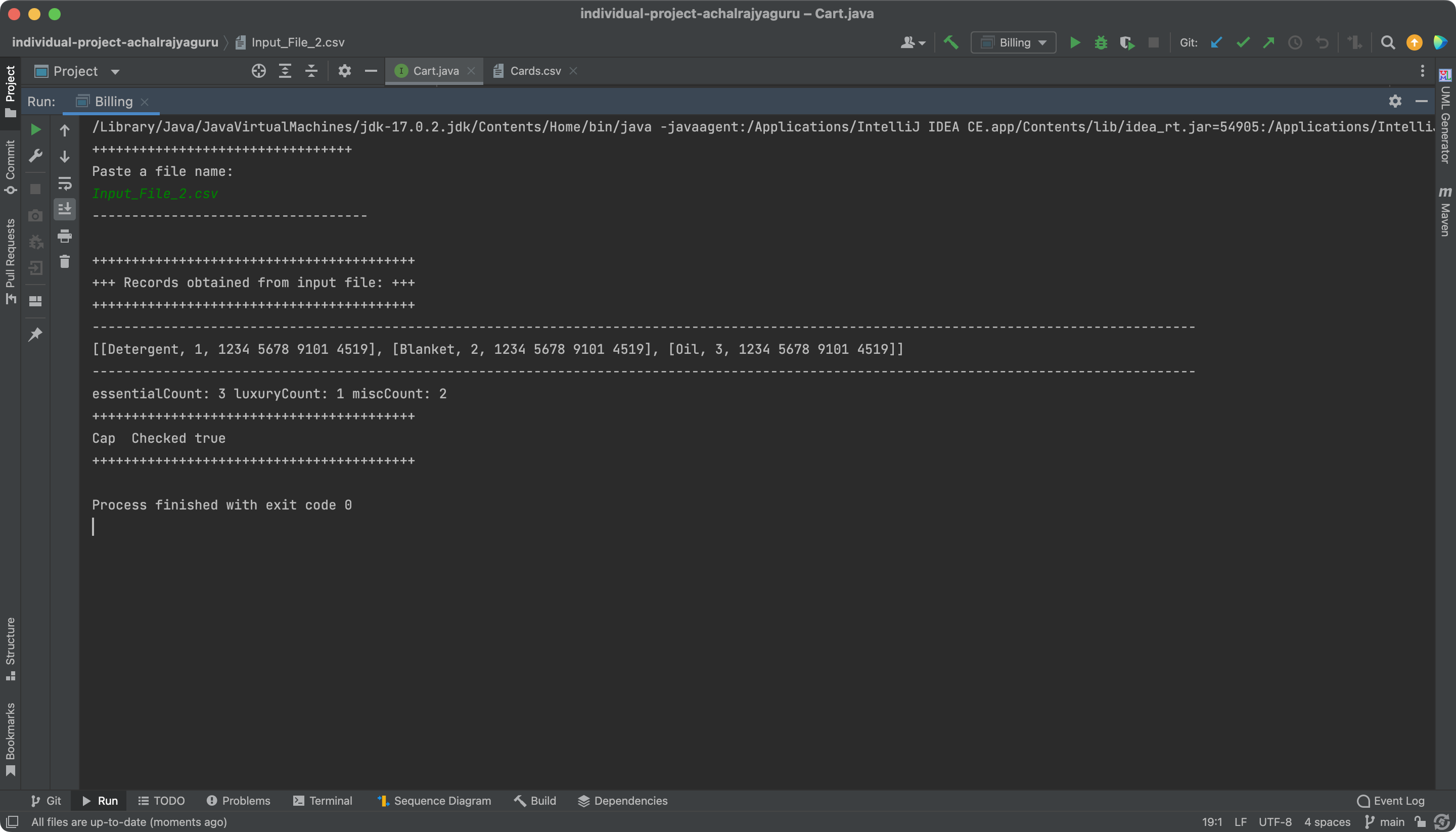The height and width of the screenshot is (832, 1456).
Task: Click Git commit checkmark icon
Action: coord(1243,42)
